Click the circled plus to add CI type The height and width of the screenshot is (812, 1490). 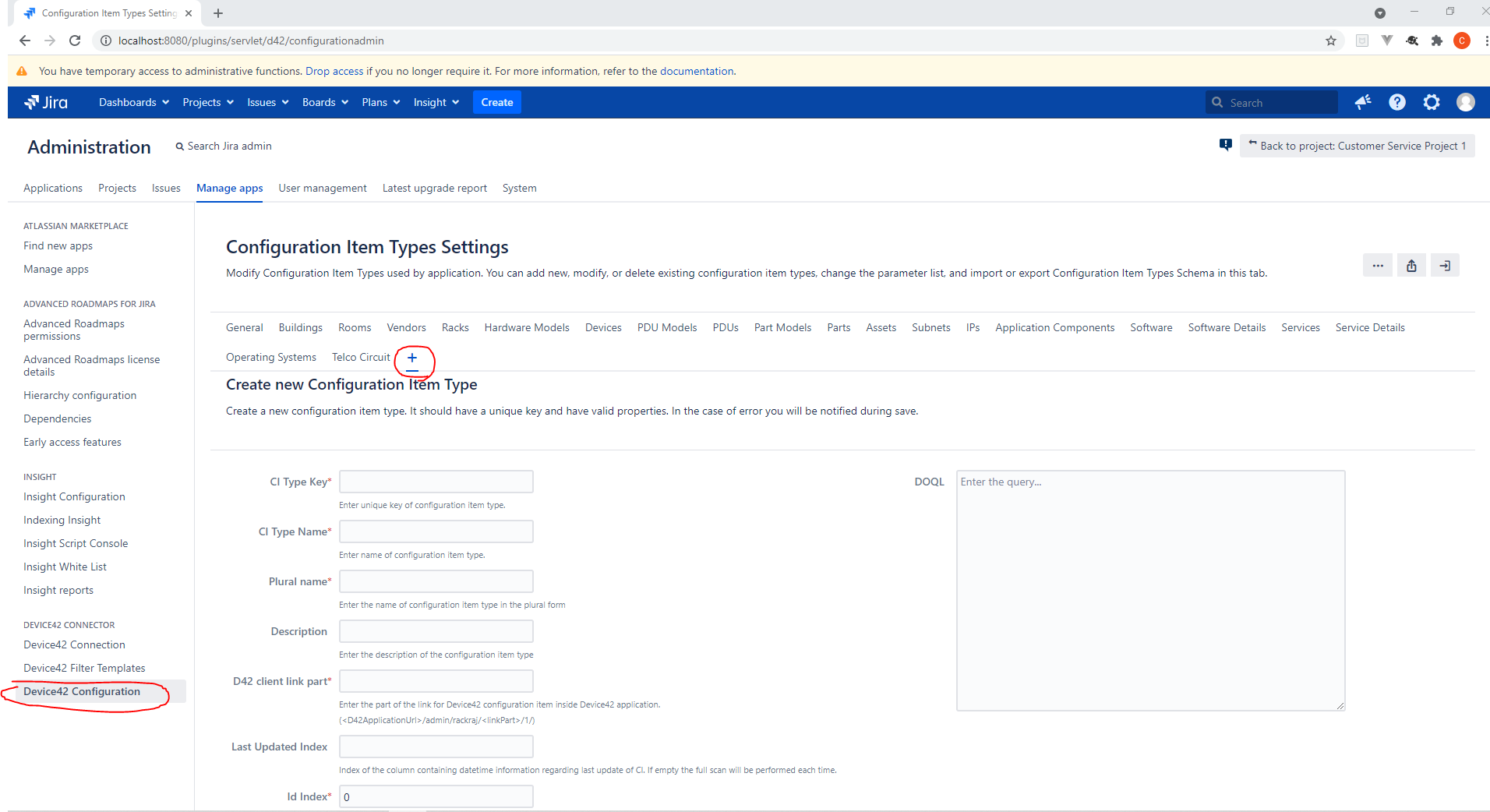click(x=412, y=358)
